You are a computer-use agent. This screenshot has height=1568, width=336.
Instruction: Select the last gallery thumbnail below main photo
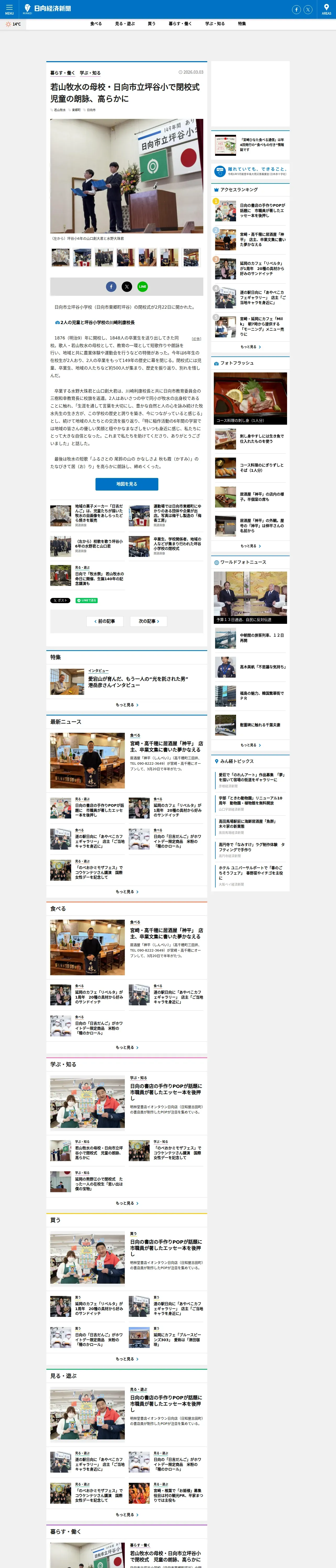coord(191,257)
